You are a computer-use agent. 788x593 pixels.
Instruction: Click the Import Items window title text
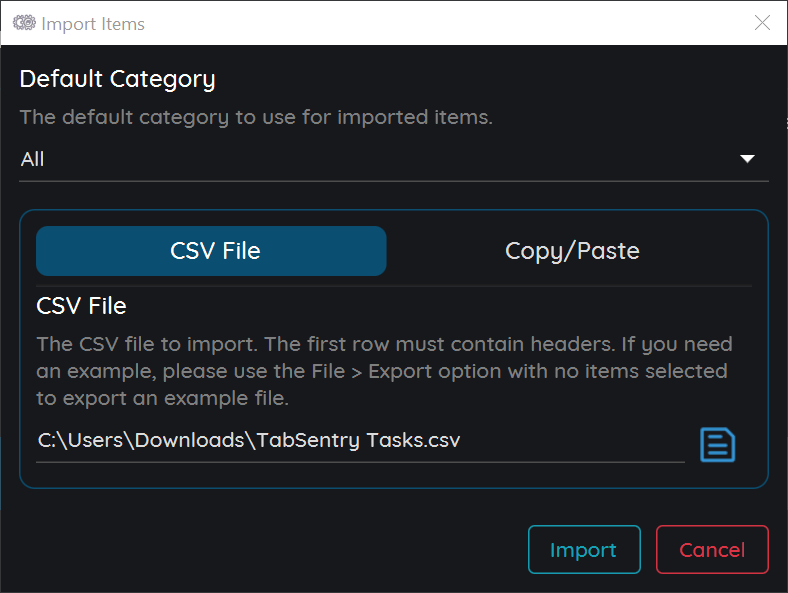pyautogui.click(x=93, y=24)
